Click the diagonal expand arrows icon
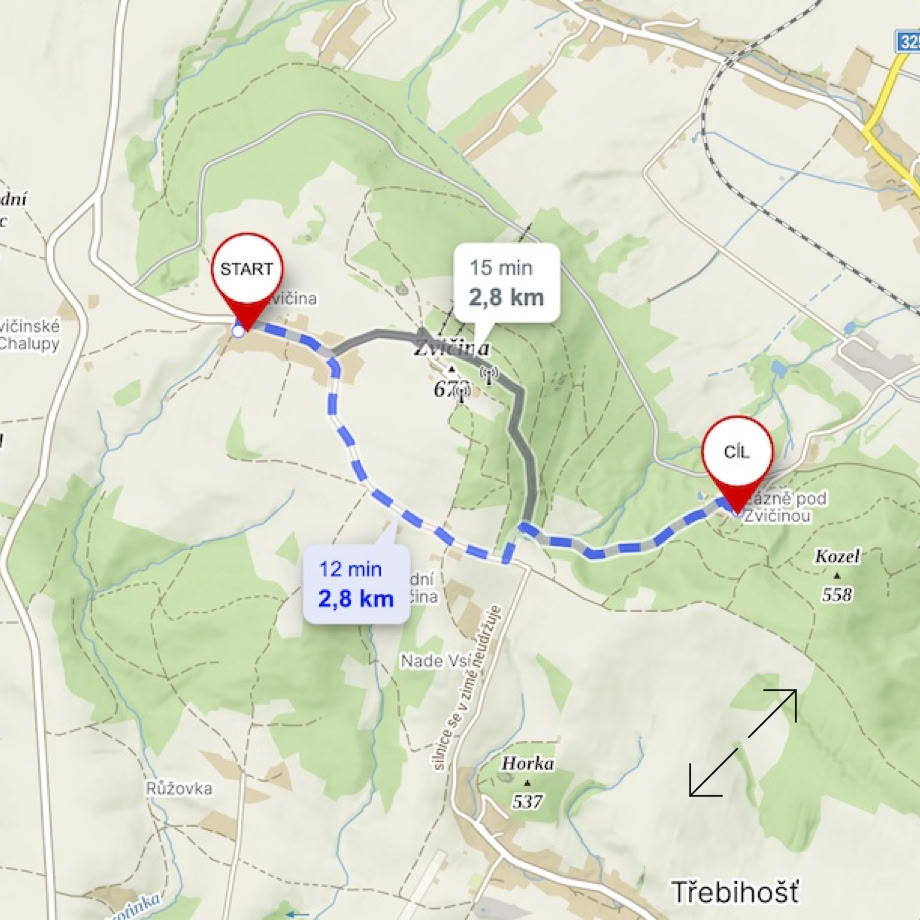This screenshot has height=920, width=920. 743,742
